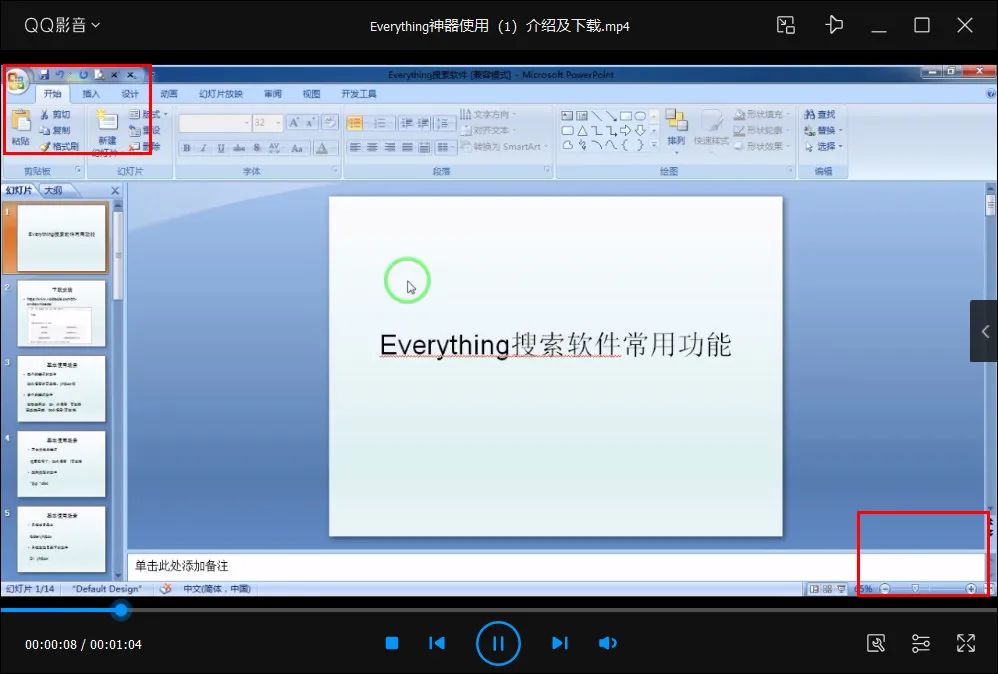This screenshot has height=674, width=998.
Task: Mute audio via the speaker icon
Action: pos(608,643)
